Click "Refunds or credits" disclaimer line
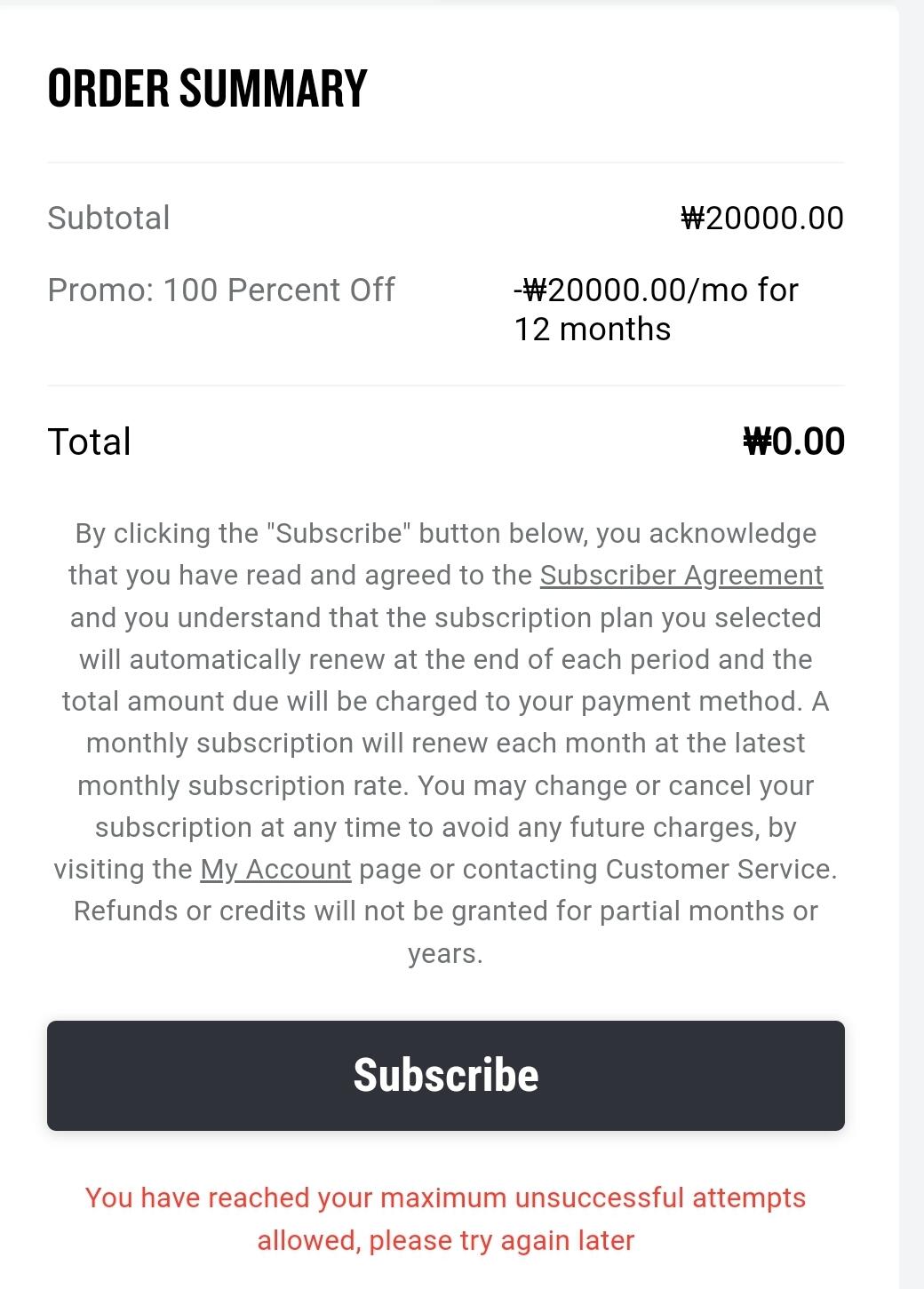 445,911
